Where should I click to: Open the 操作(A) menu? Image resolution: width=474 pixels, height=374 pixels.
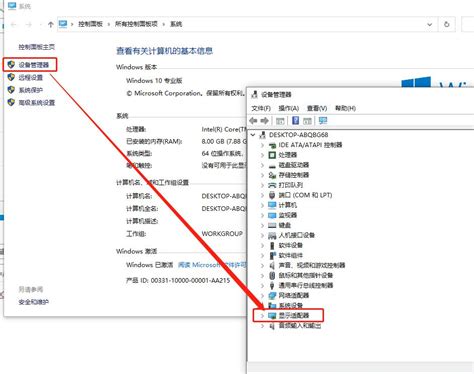(x=289, y=108)
